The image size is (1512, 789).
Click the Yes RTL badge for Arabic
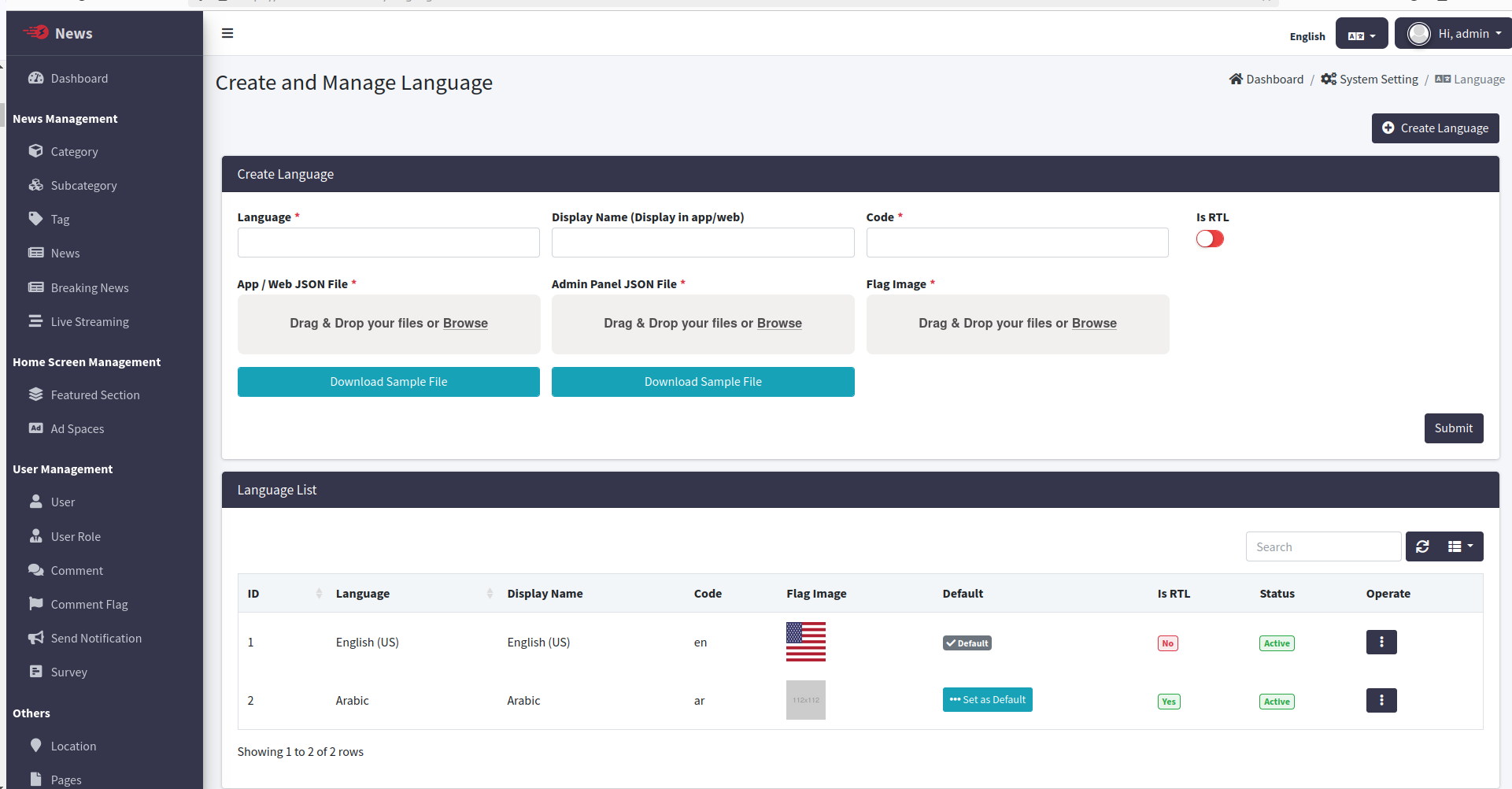click(1169, 702)
